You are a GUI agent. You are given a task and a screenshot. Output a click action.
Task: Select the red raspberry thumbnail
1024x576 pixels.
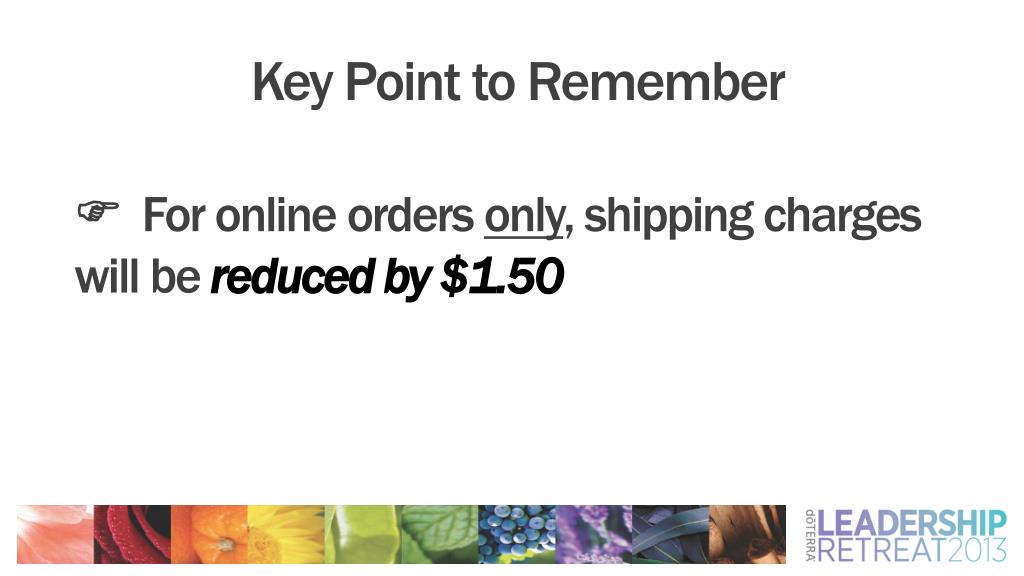[x=133, y=534]
